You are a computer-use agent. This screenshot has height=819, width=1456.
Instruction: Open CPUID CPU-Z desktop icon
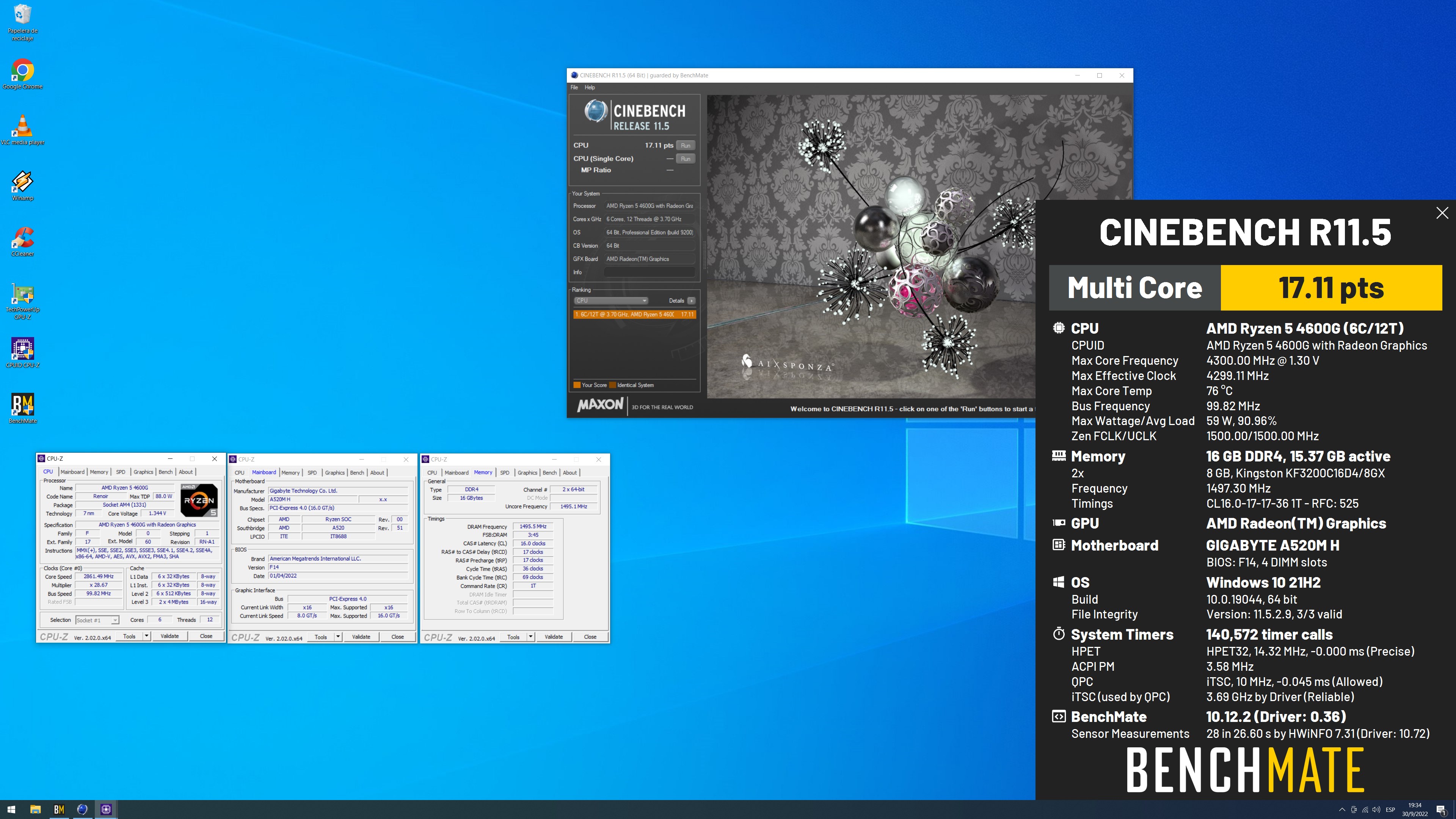(23, 353)
